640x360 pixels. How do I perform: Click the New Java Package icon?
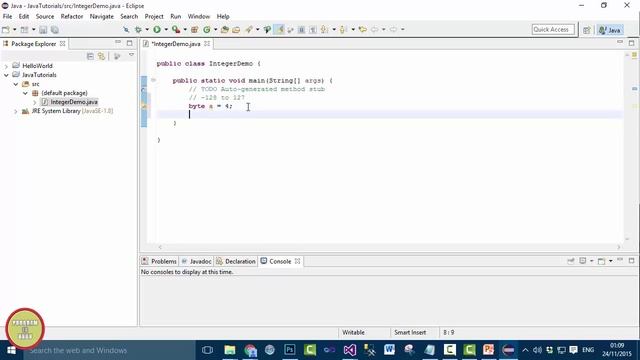tap(195, 30)
